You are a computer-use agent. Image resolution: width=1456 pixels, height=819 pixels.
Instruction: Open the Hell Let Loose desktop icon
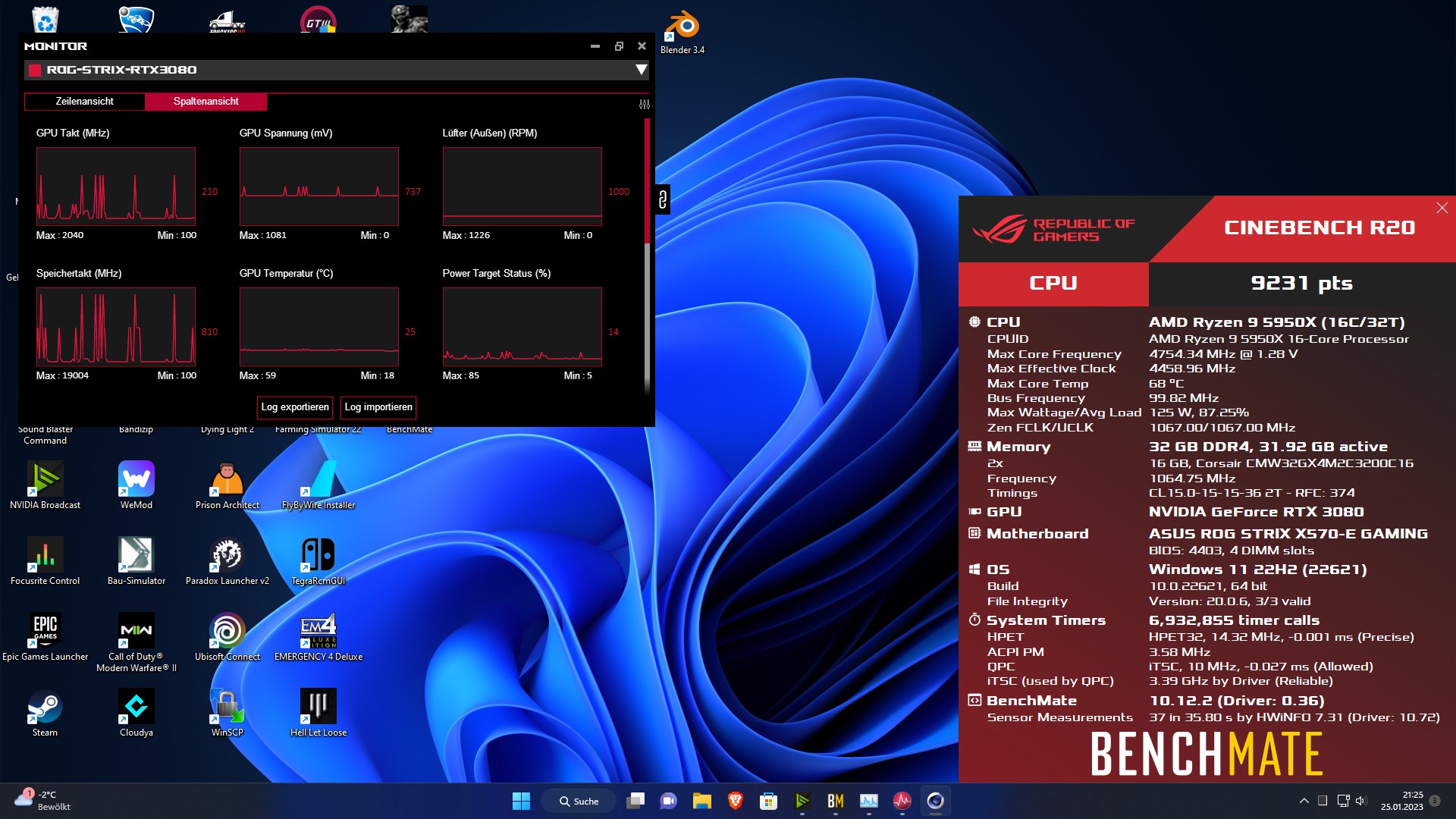click(318, 714)
